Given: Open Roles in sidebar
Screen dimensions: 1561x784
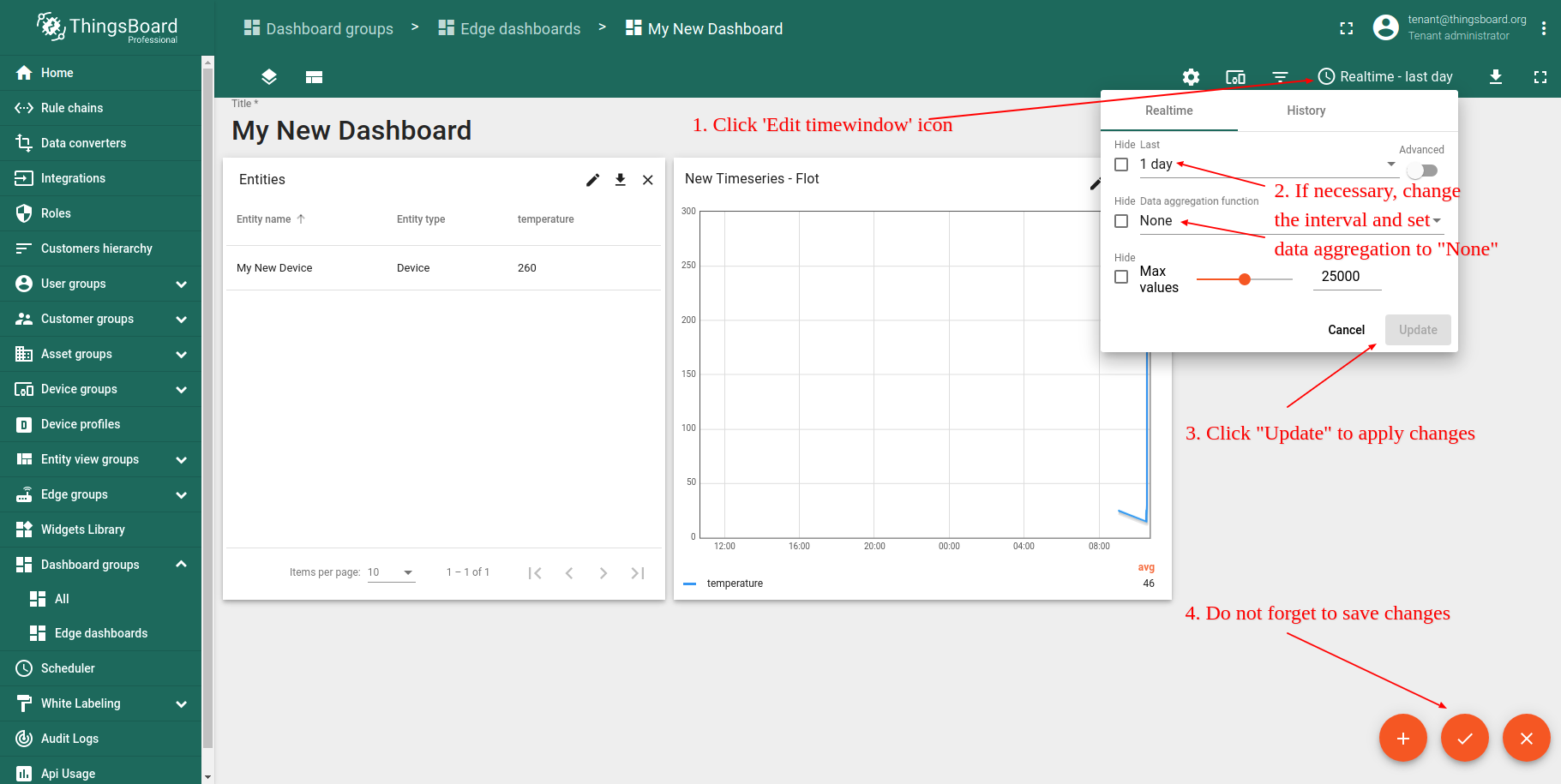Looking at the screenshot, I should point(100,213).
